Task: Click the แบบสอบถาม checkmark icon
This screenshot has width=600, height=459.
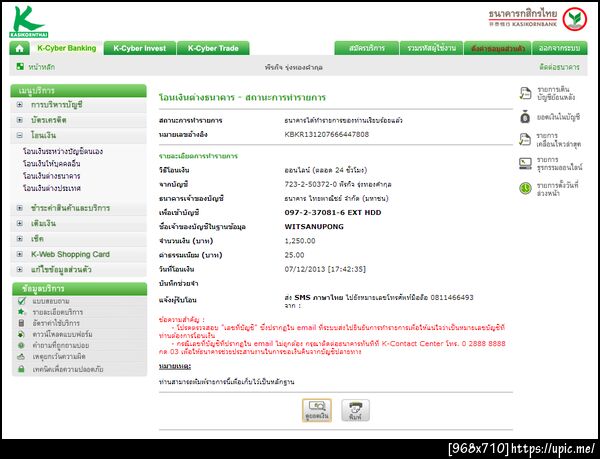Action: tap(21, 301)
